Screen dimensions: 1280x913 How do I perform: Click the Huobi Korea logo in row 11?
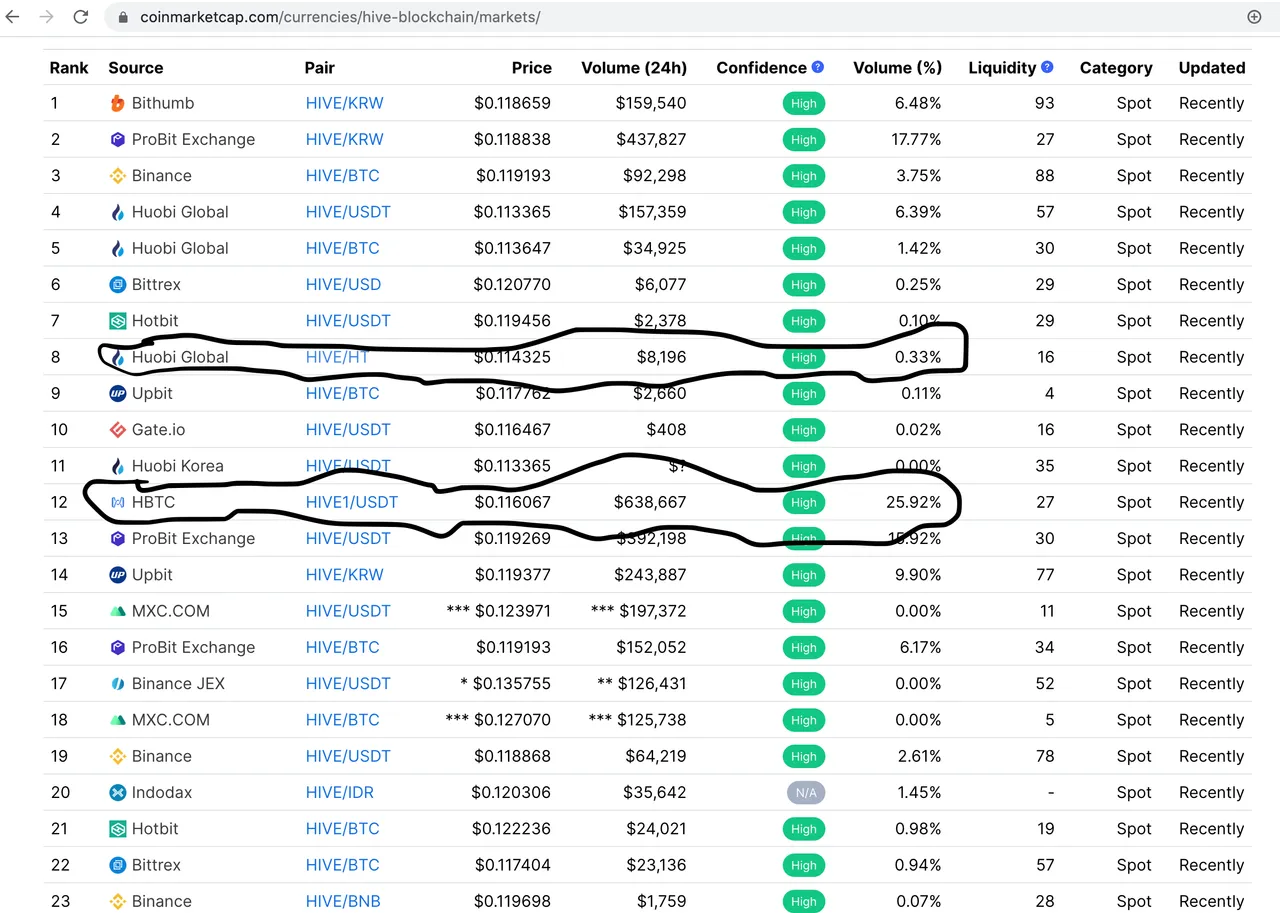point(117,466)
